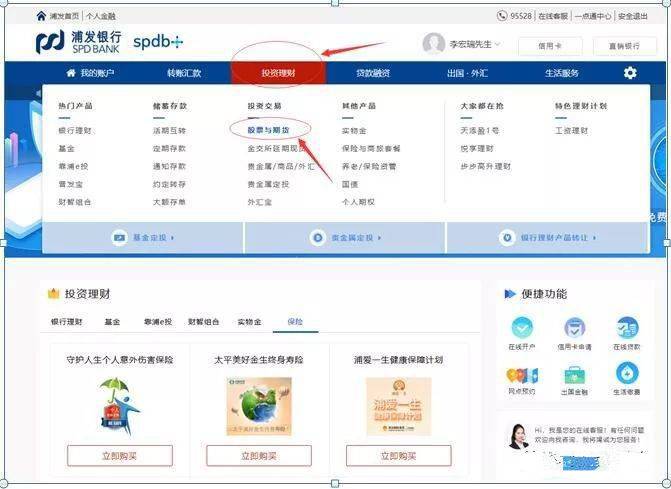
Task: Open 个人期权 under 其他产品
Action: (x=358, y=202)
